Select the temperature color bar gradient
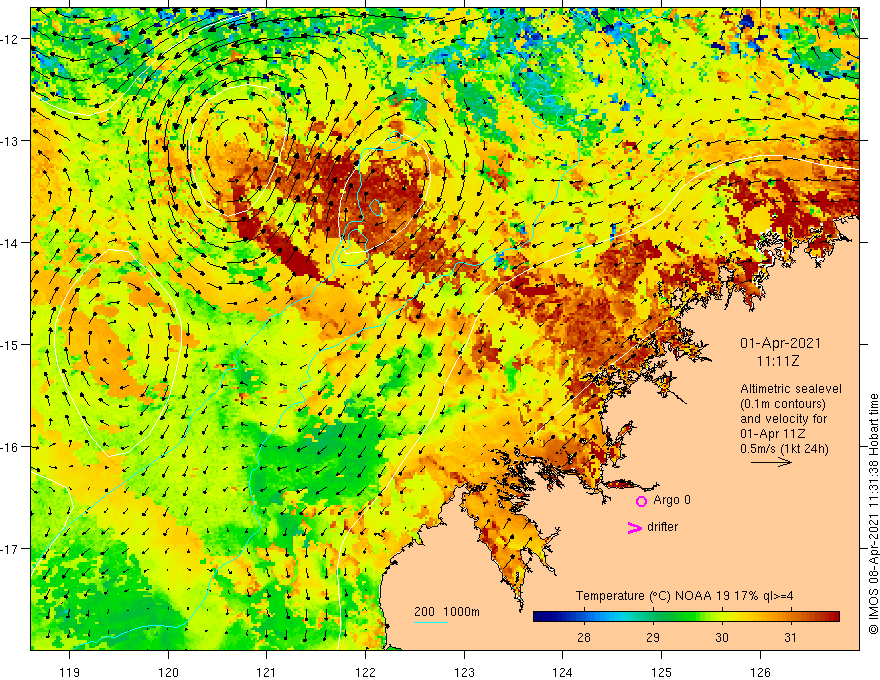The image size is (880, 680). point(686,617)
